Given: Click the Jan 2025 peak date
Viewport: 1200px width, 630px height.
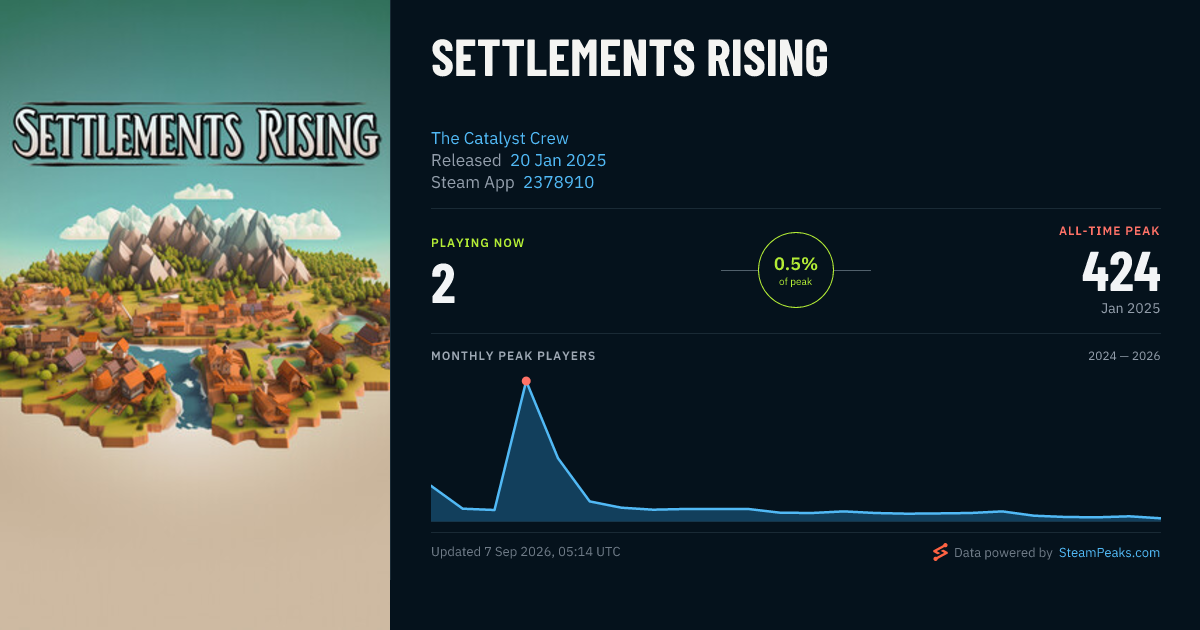Looking at the screenshot, I should tap(1131, 308).
